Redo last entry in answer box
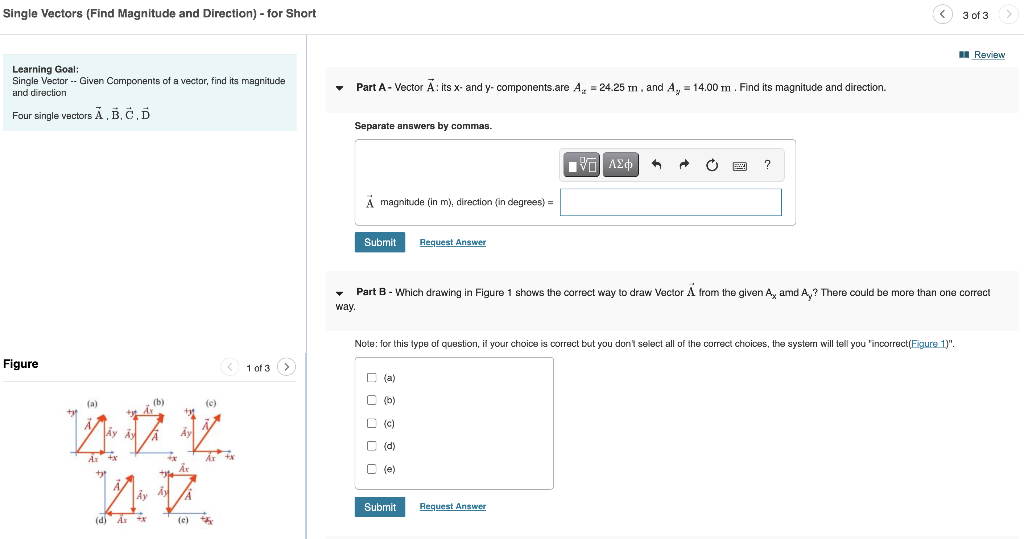 click(x=684, y=165)
